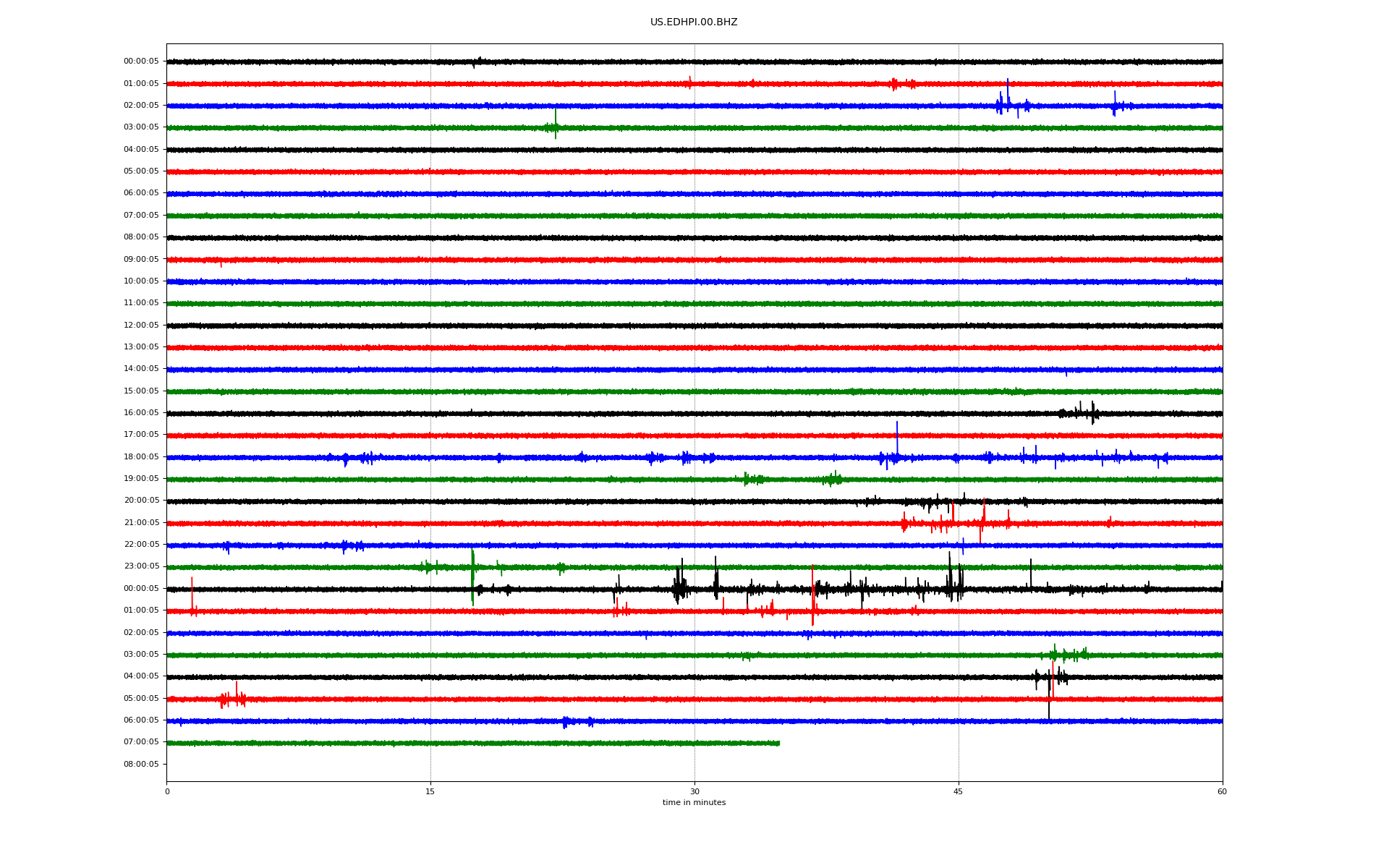Click the 08:00:05 empty last row label
This screenshot has width=1389, height=868.
pyautogui.click(x=141, y=765)
